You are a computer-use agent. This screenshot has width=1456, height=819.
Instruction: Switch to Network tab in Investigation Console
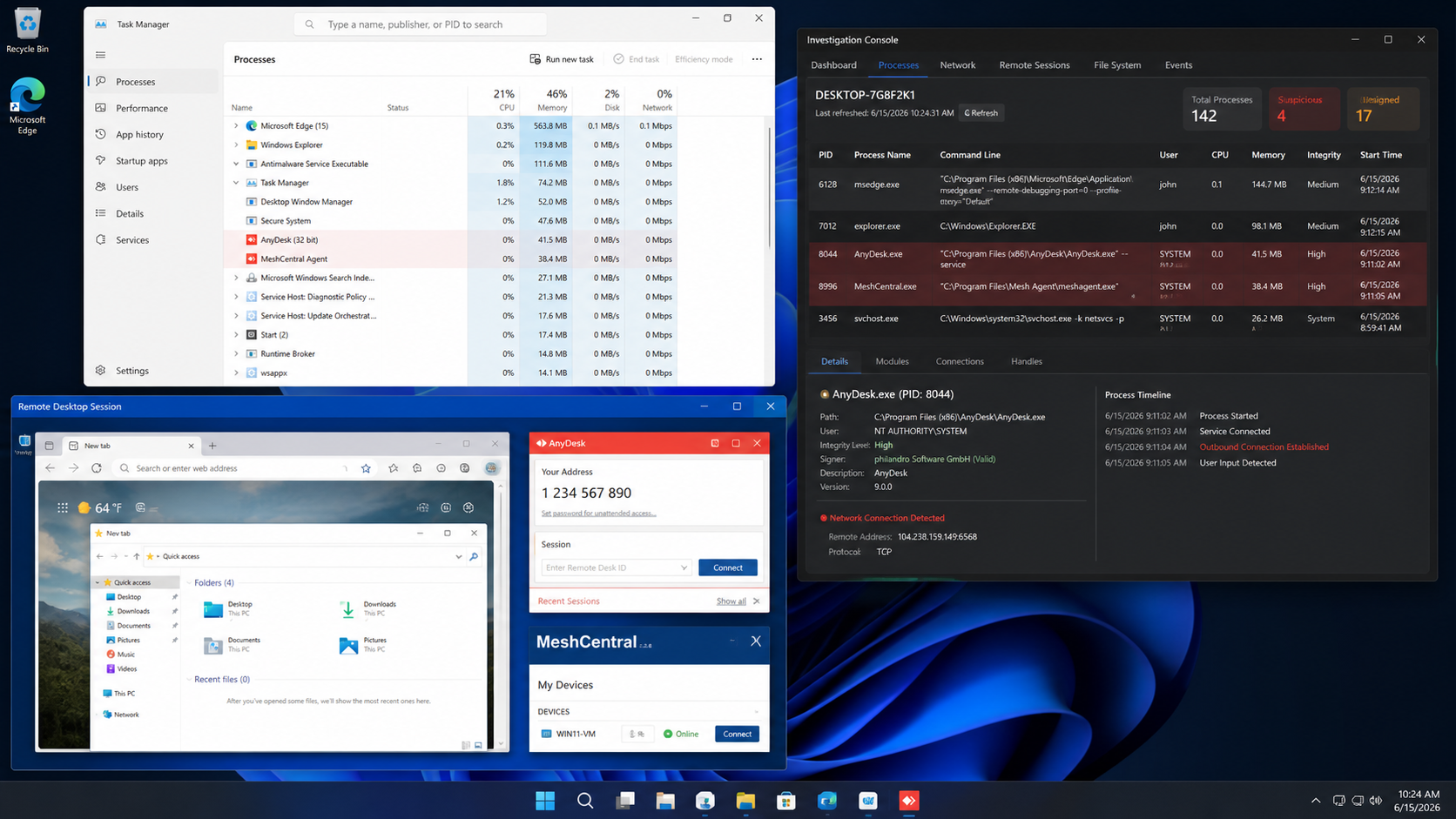tap(957, 65)
